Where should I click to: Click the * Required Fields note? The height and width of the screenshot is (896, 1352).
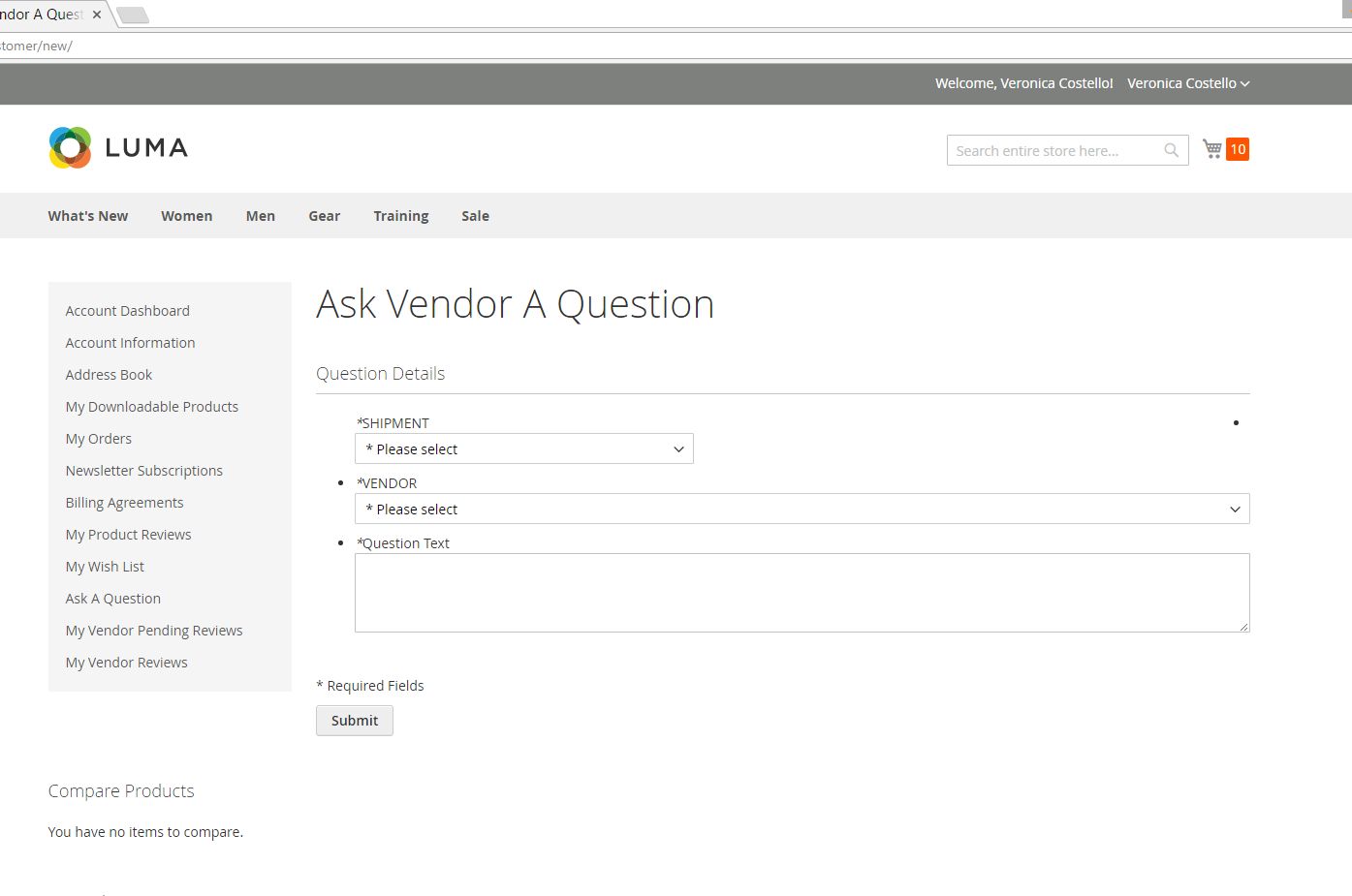[370, 686]
